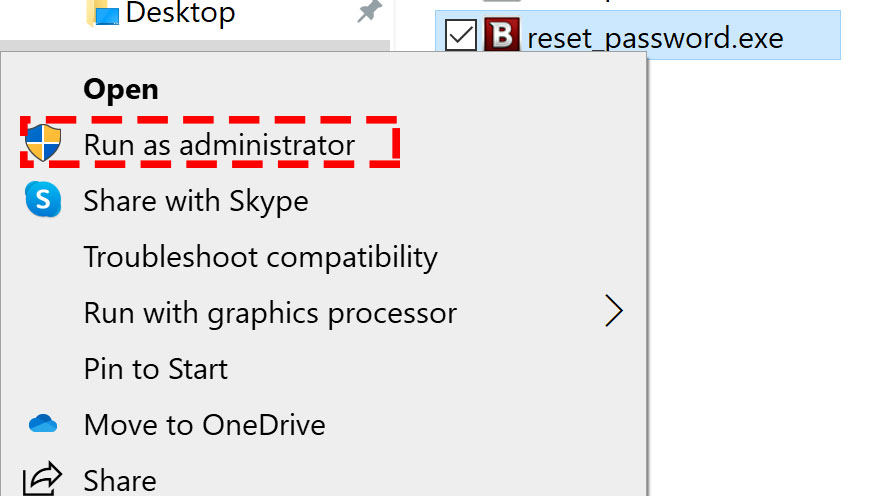Screen dimensions: 880x496
Task: Uncheck the reset_password.exe checkbox
Action: pos(460,35)
